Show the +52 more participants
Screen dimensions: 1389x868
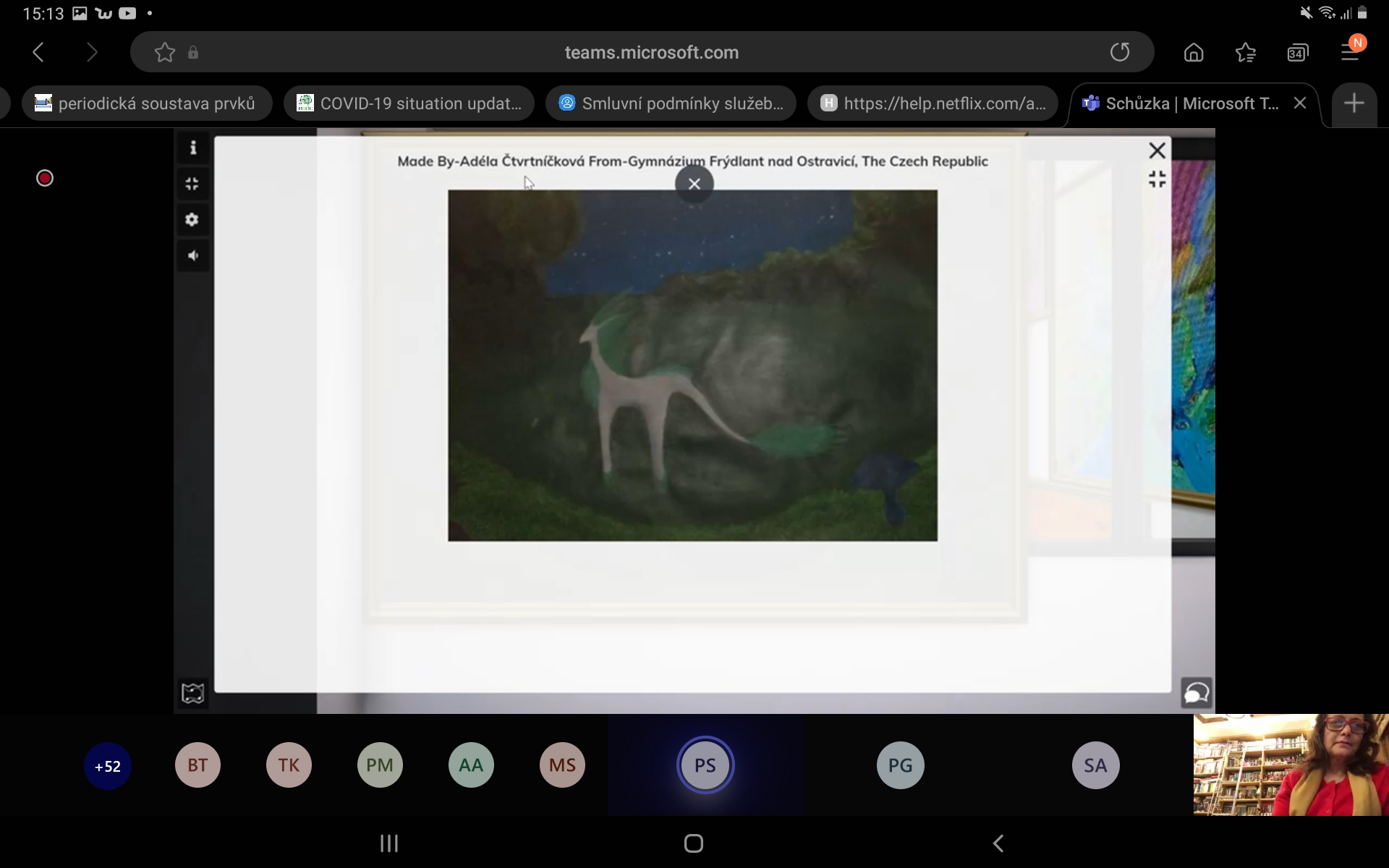point(108,766)
